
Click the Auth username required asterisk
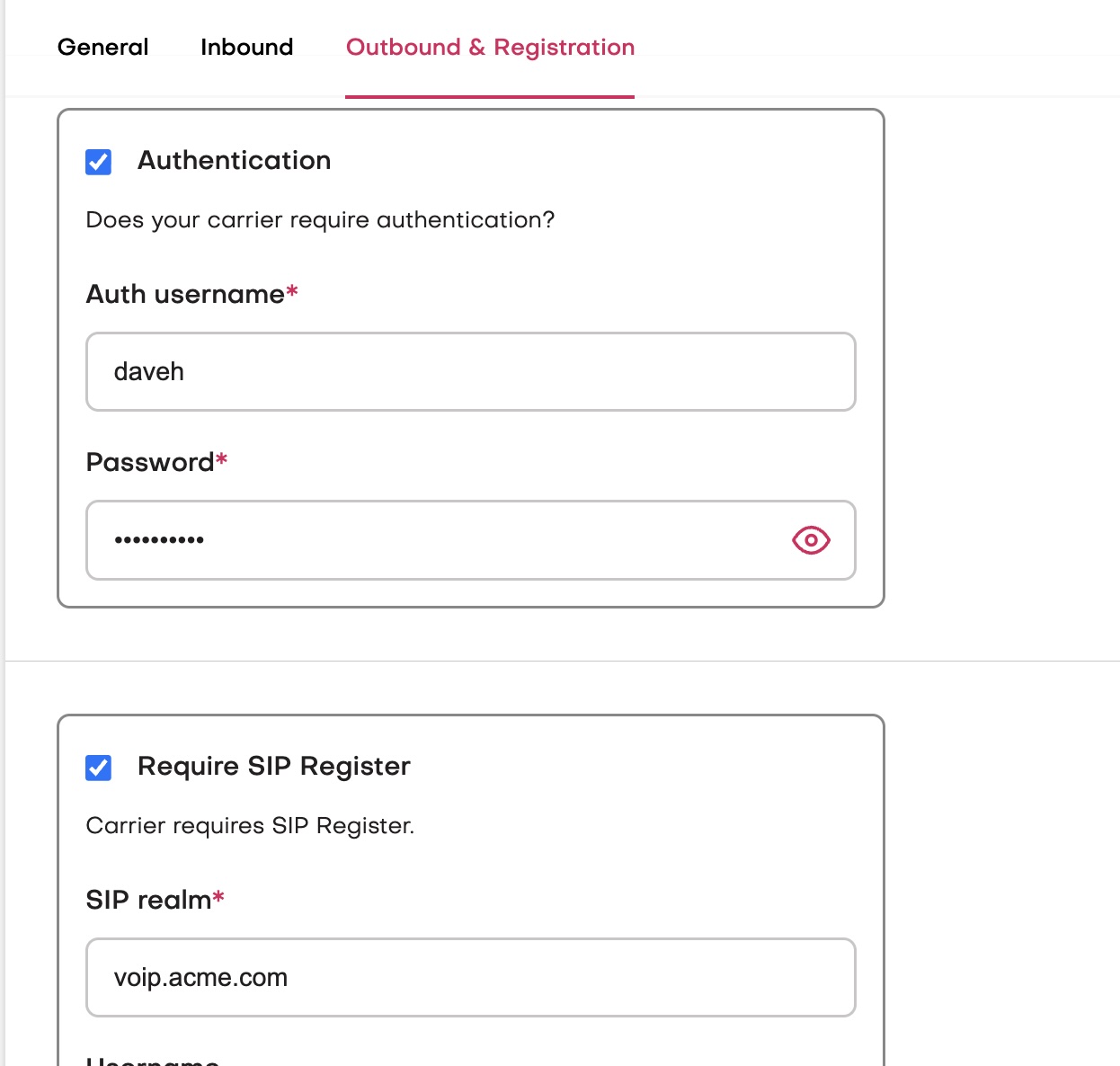coord(292,292)
